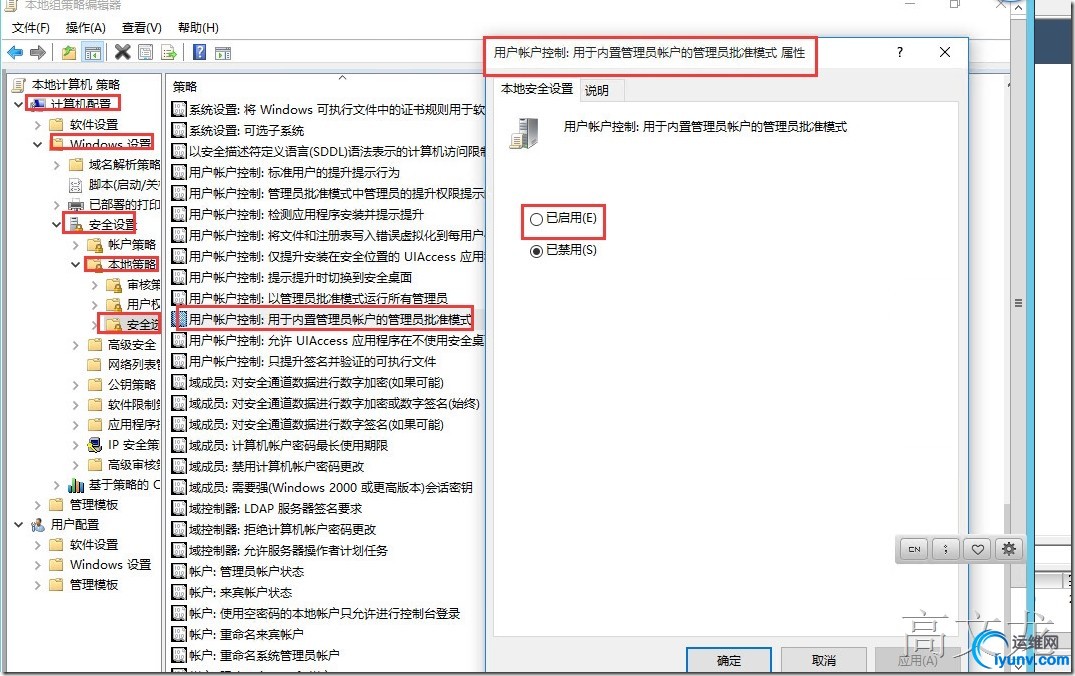Switch to the 说明 tab
Screen dimensions: 1075x676
[596, 90]
